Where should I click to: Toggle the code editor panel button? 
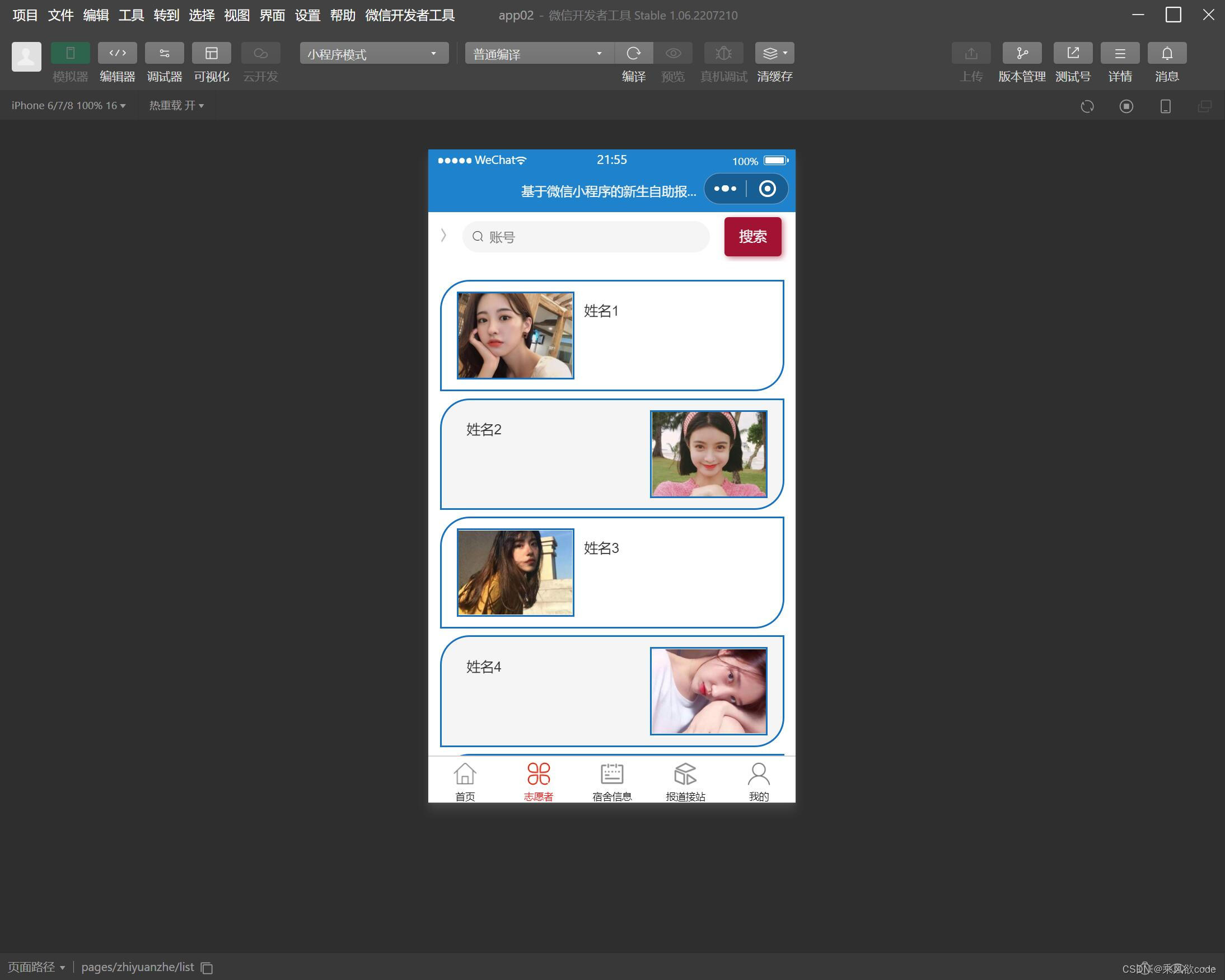pyautogui.click(x=117, y=53)
